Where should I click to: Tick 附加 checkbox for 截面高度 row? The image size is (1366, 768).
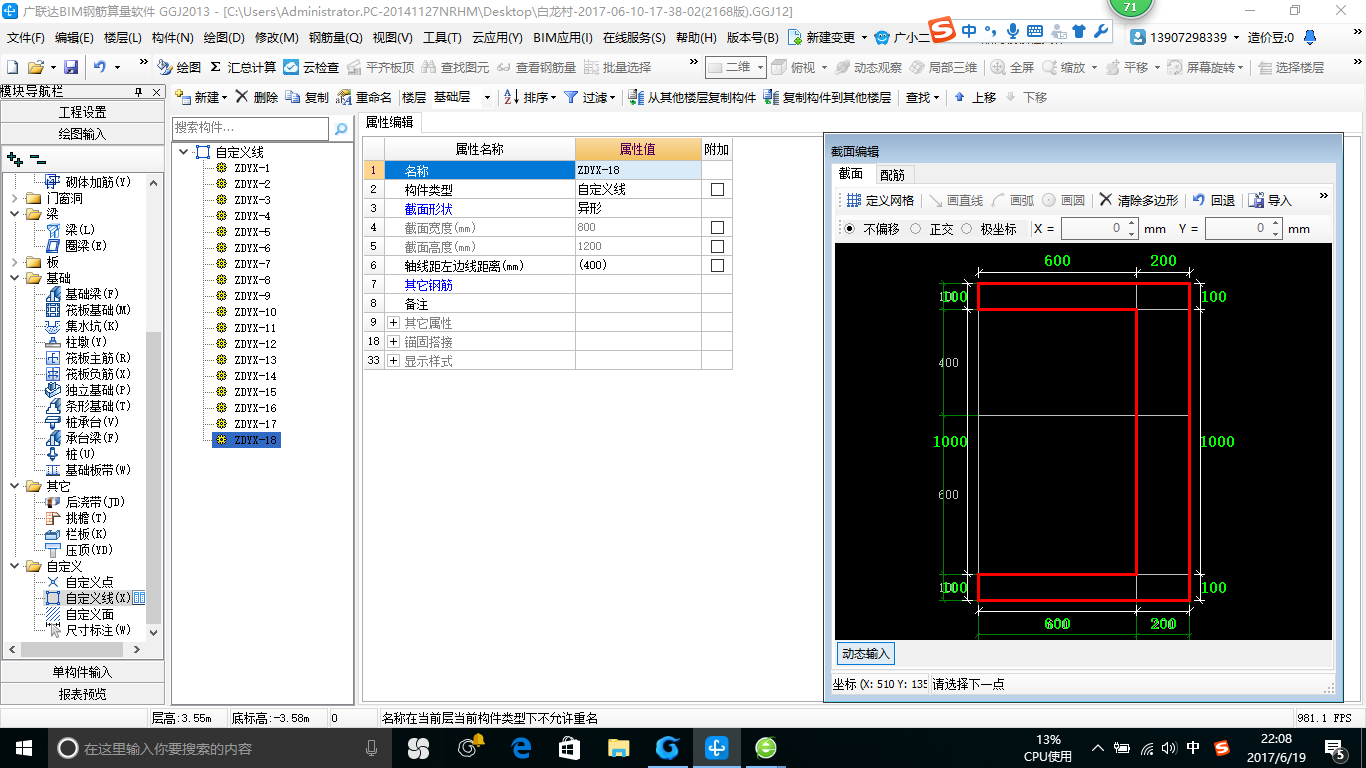point(717,247)
